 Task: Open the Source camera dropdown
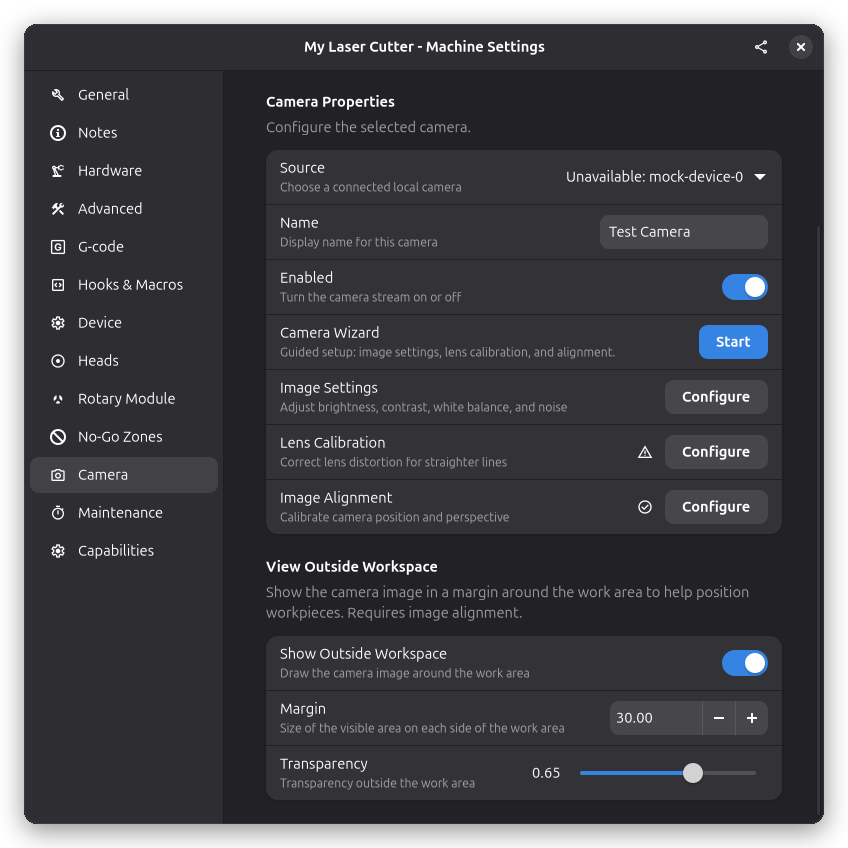click(665, 177)
